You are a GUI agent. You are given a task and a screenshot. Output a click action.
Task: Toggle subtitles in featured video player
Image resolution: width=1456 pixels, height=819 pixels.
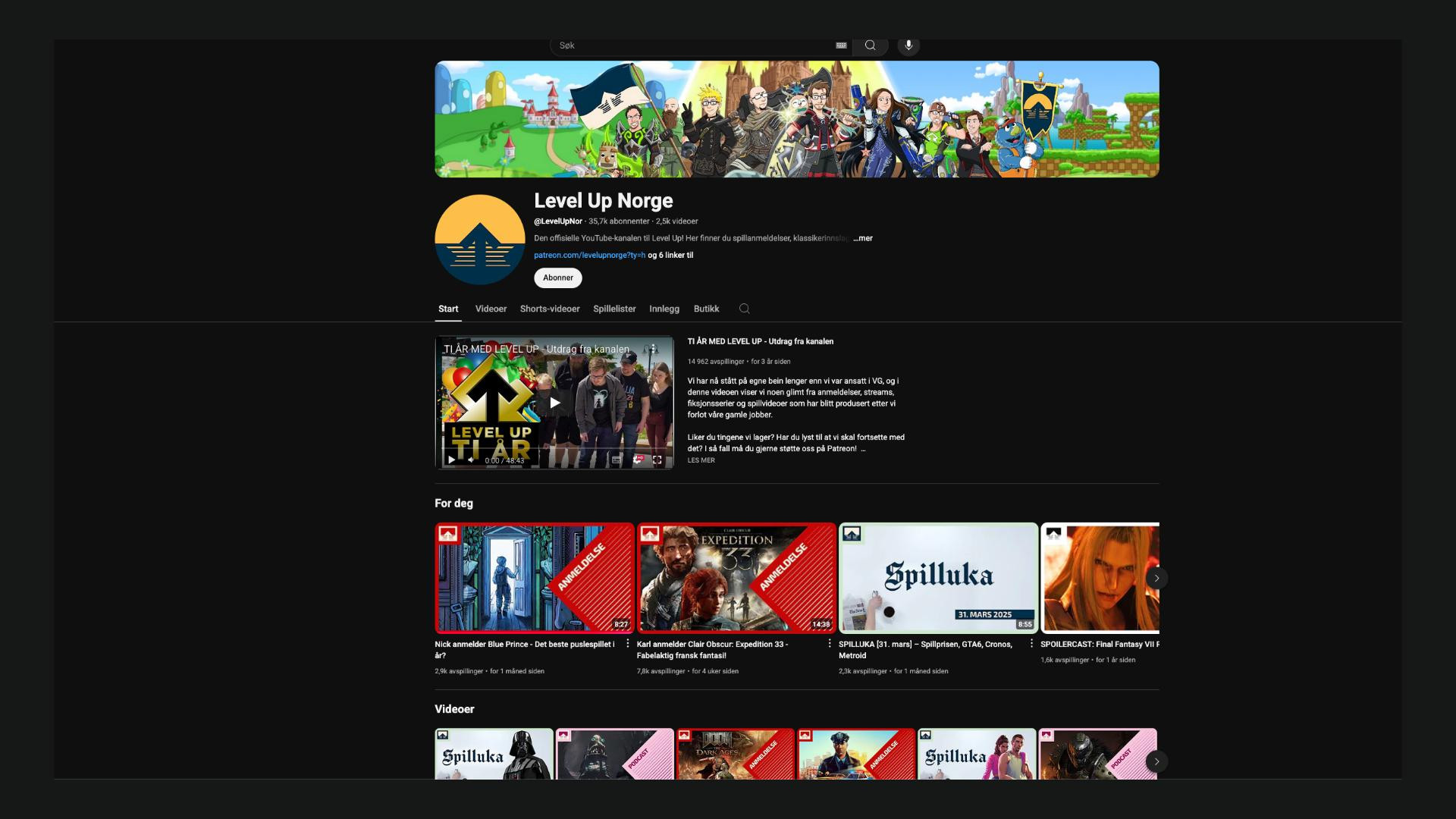click(x=617, y=460)
